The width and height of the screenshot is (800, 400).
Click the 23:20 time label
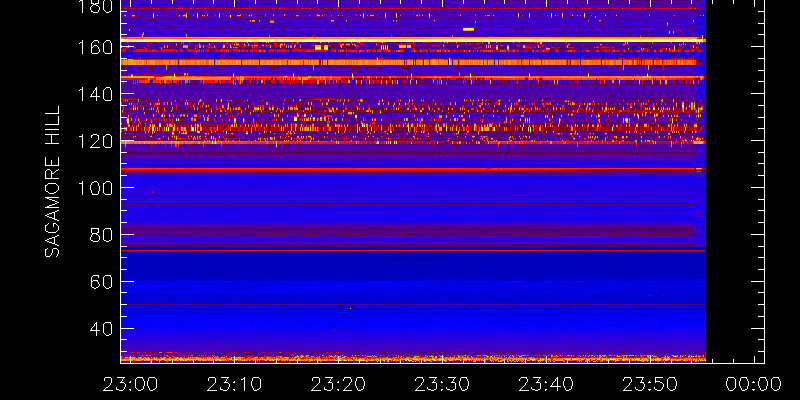point(338,384)
